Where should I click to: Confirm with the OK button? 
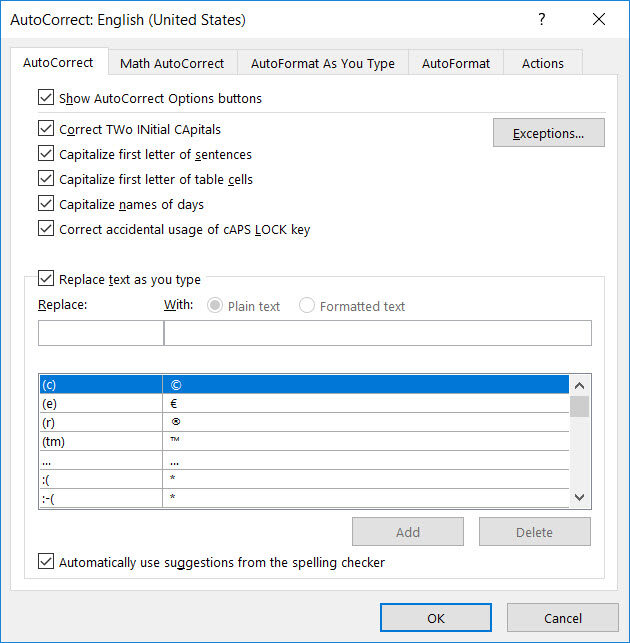(x=436, y=618)
